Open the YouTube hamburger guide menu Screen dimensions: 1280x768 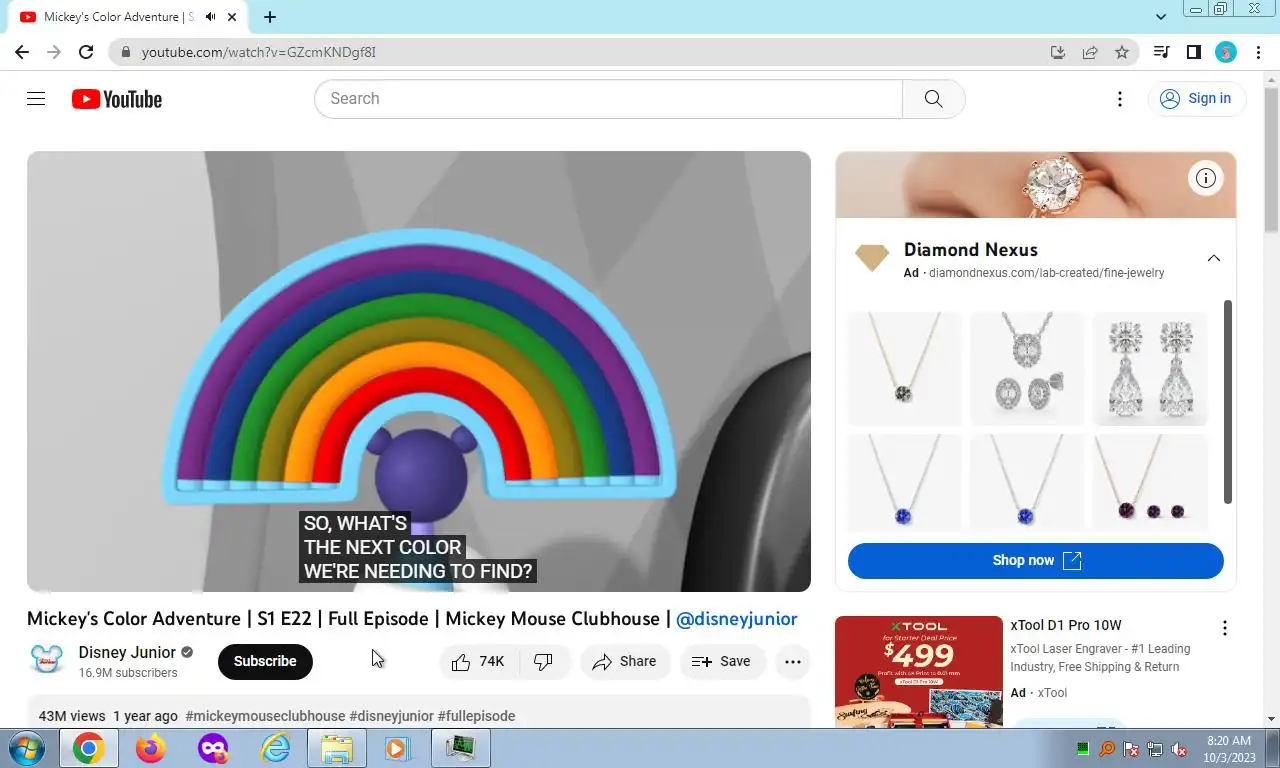coord(36,98)
